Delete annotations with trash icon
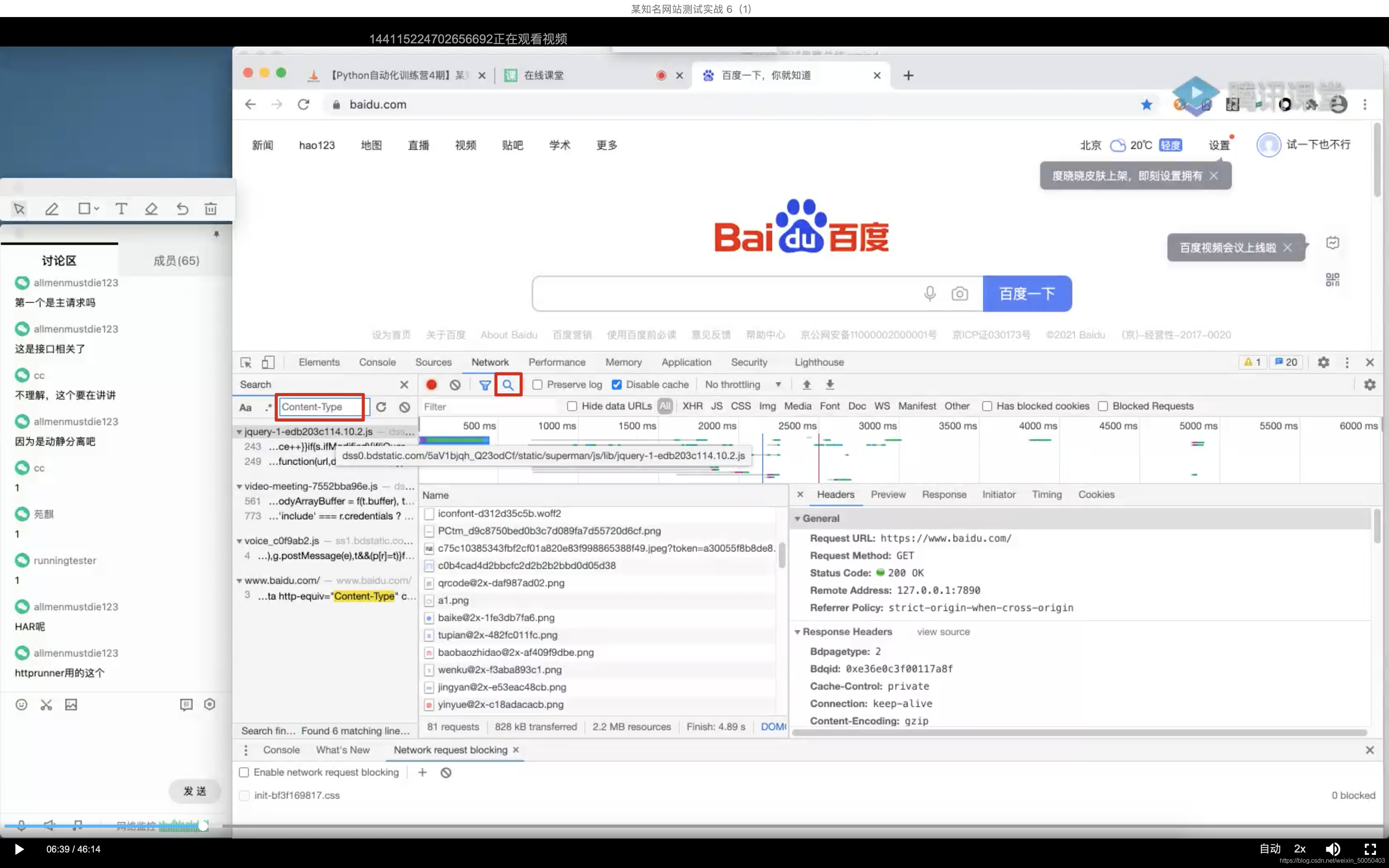Image resolution: width=1389 pixels, height=868 pixels. (211, 209)
